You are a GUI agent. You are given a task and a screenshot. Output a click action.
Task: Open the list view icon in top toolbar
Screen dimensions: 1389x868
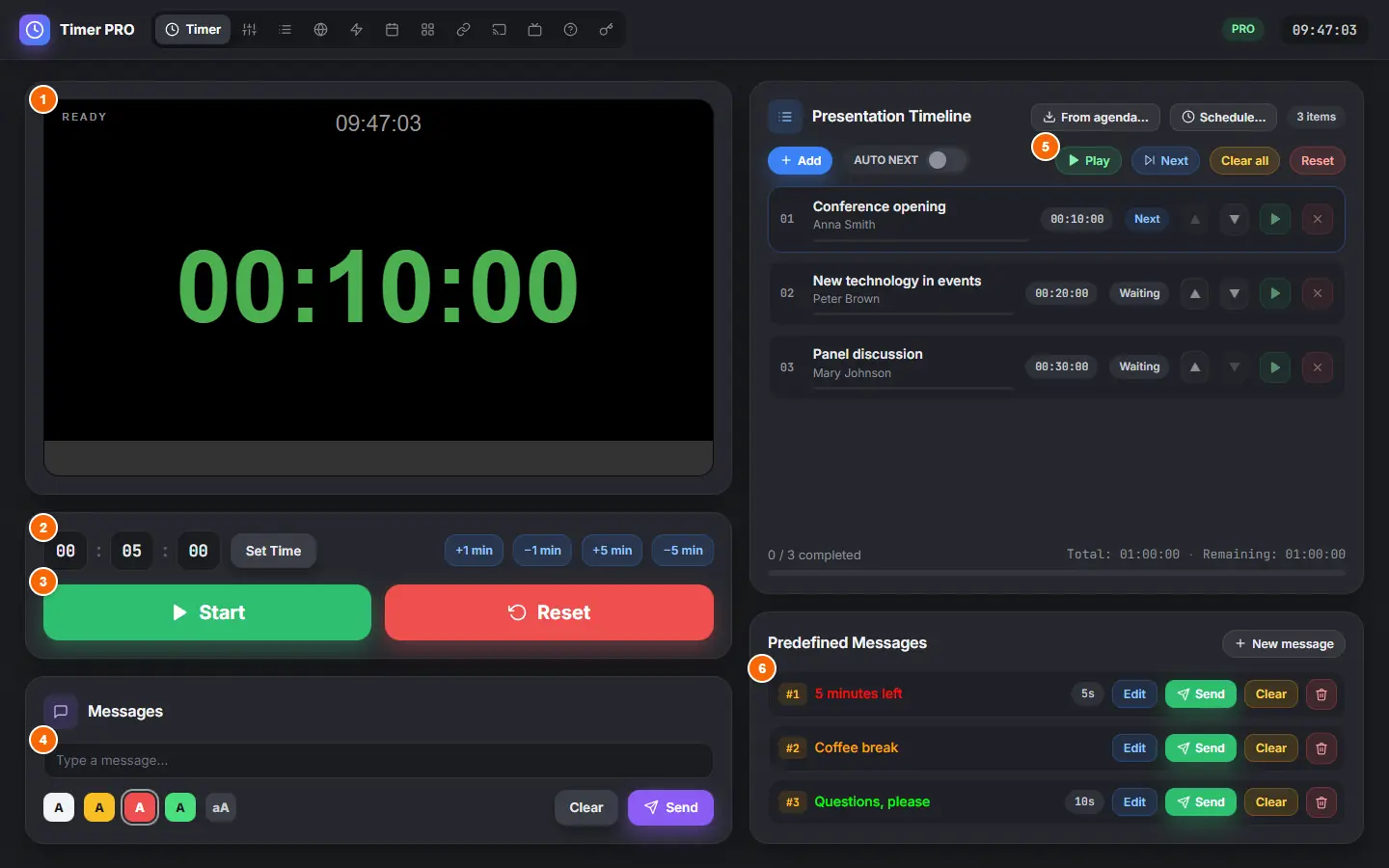pos(286,30)
